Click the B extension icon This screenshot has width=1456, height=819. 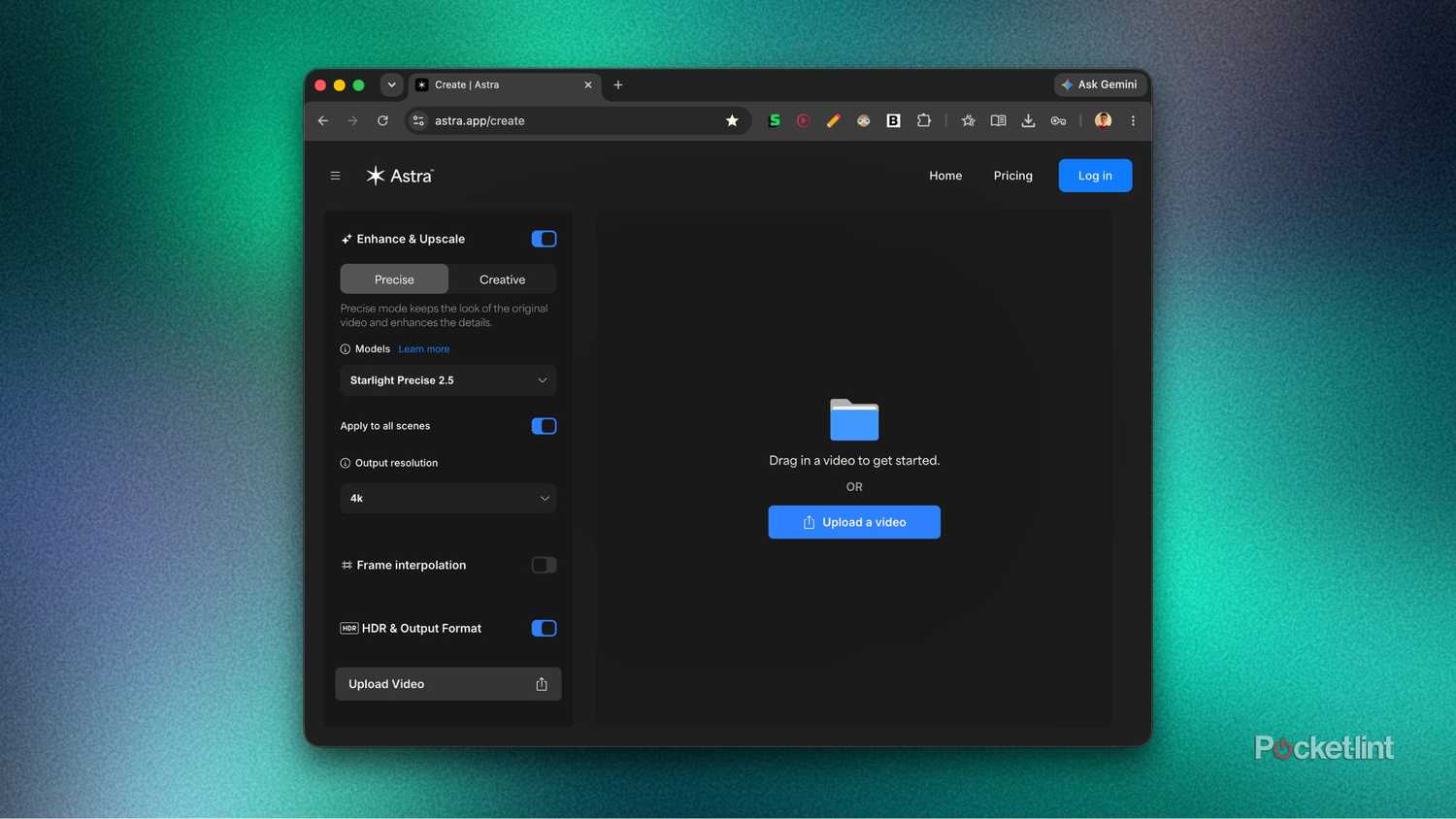click(893, 120)
